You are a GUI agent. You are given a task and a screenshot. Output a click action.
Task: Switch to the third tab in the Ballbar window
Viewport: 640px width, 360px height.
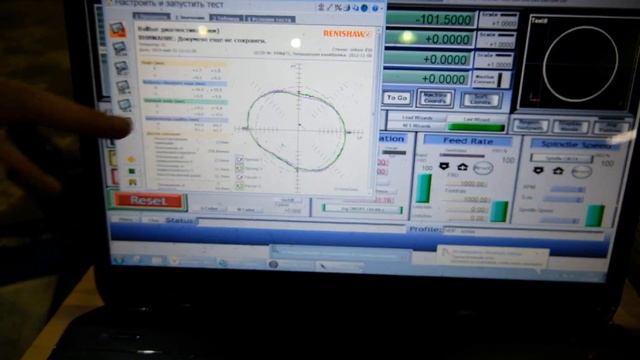tap(226, 19)
